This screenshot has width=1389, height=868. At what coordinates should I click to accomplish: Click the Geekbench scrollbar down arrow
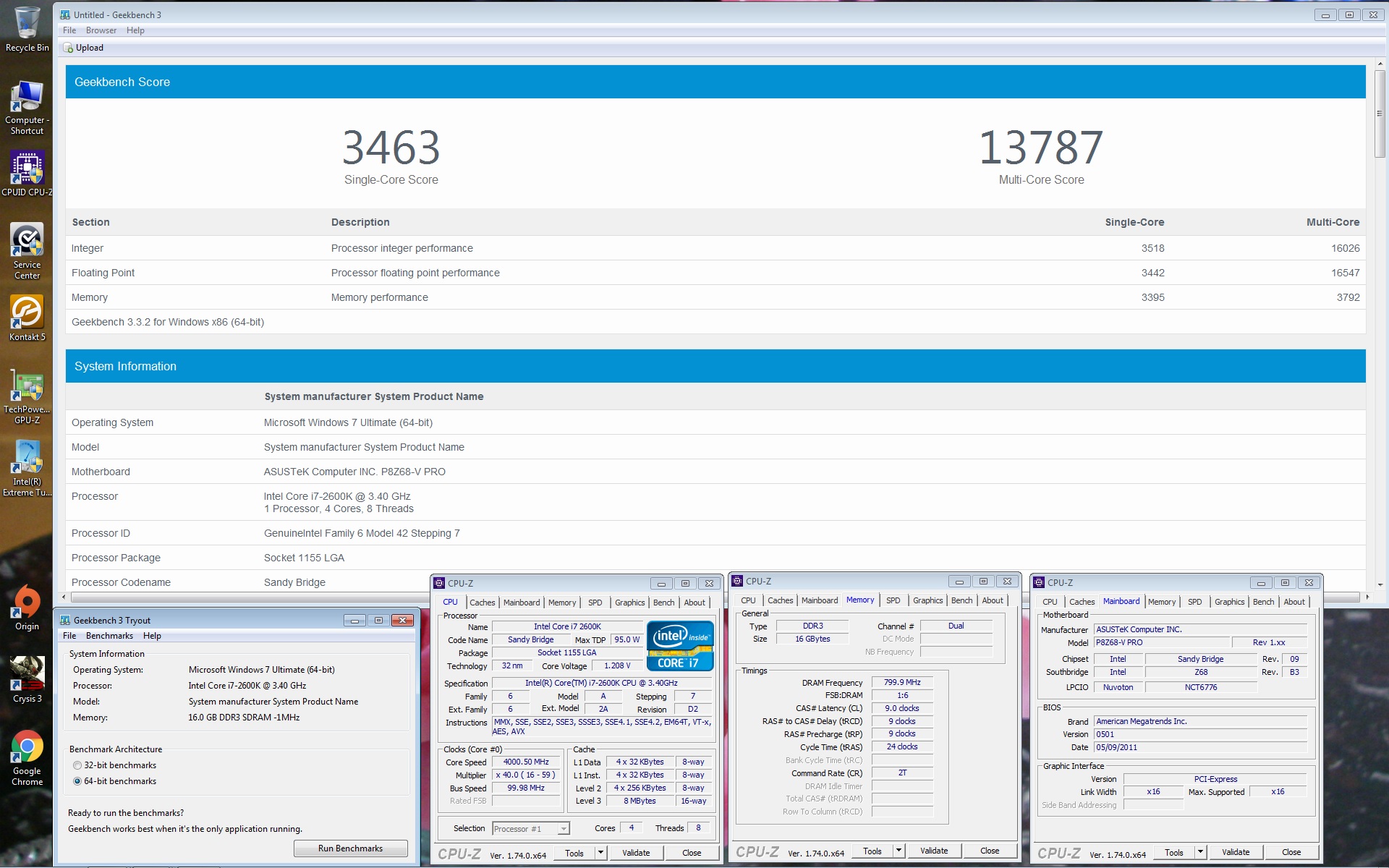[1380, 584]
